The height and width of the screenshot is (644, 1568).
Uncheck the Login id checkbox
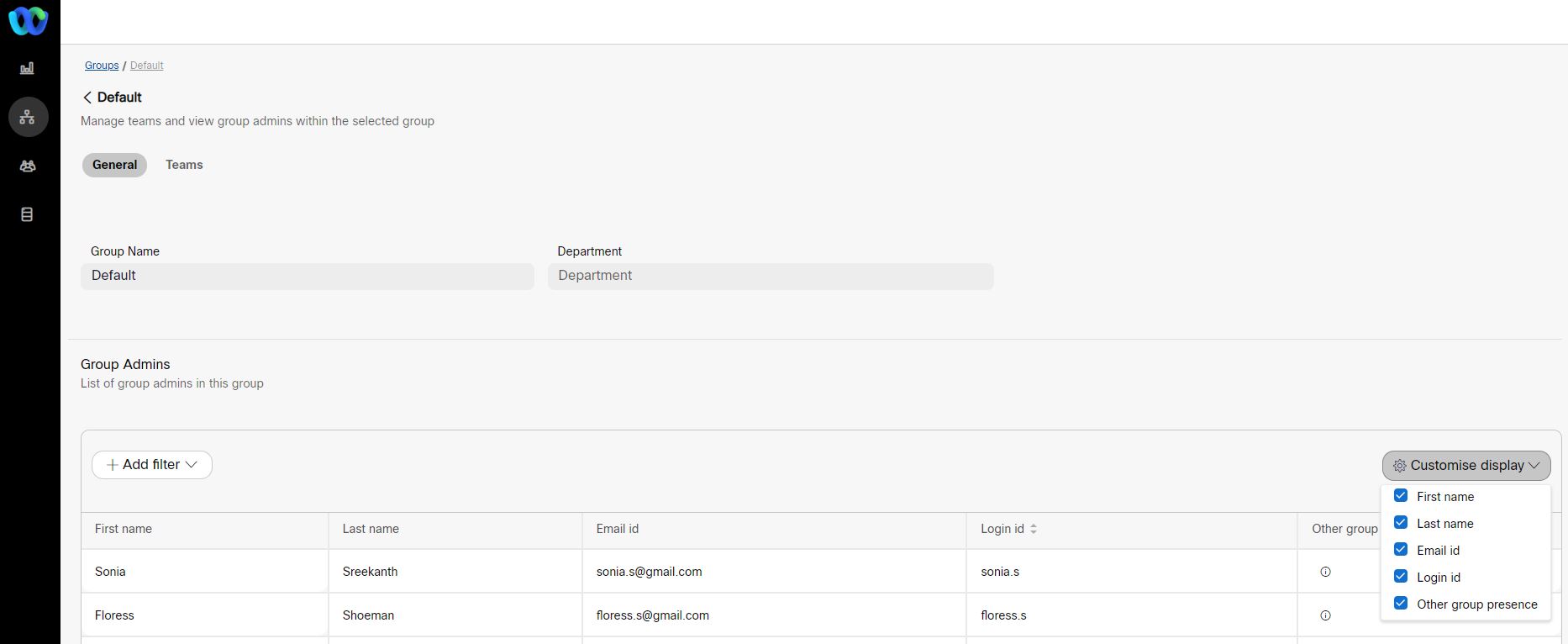click(1401, 576)
